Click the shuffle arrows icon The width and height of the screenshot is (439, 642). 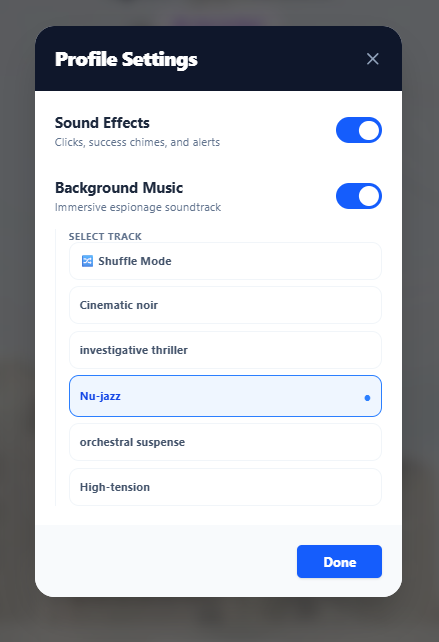[x=87, y=261]
